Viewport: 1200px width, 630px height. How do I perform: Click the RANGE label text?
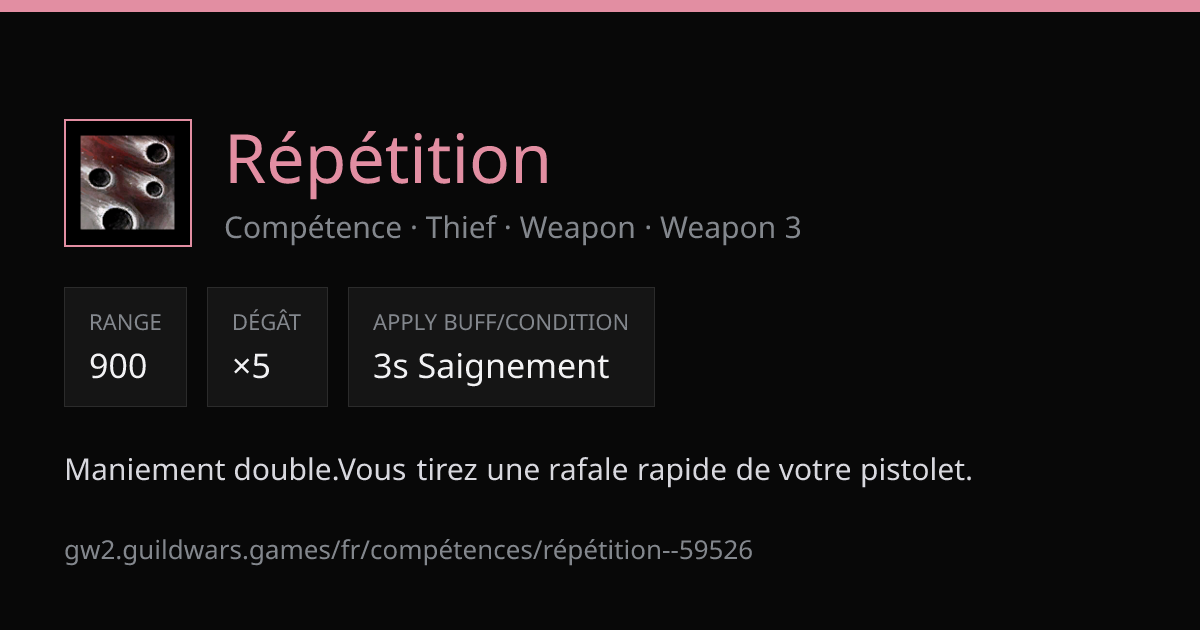pyautogui.click(x=125, y=322)
